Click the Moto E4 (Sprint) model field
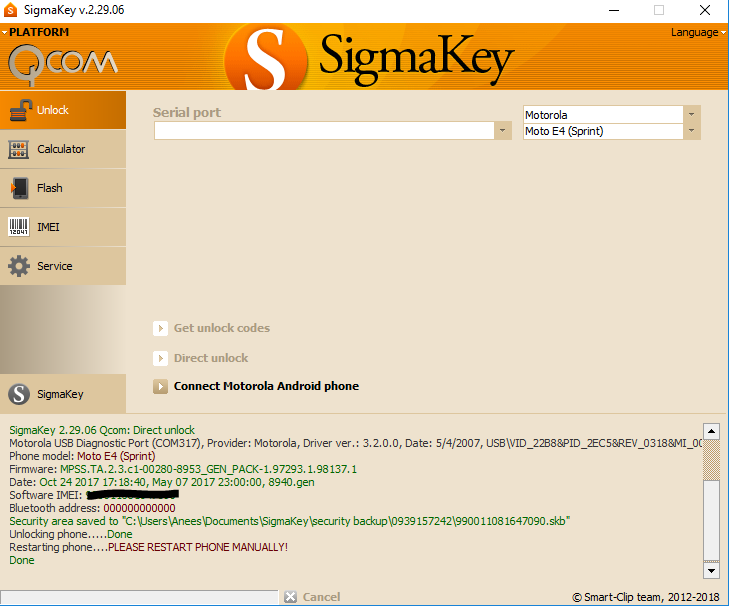This screenshot has height=606, width=729. click(x=603, y=131)
